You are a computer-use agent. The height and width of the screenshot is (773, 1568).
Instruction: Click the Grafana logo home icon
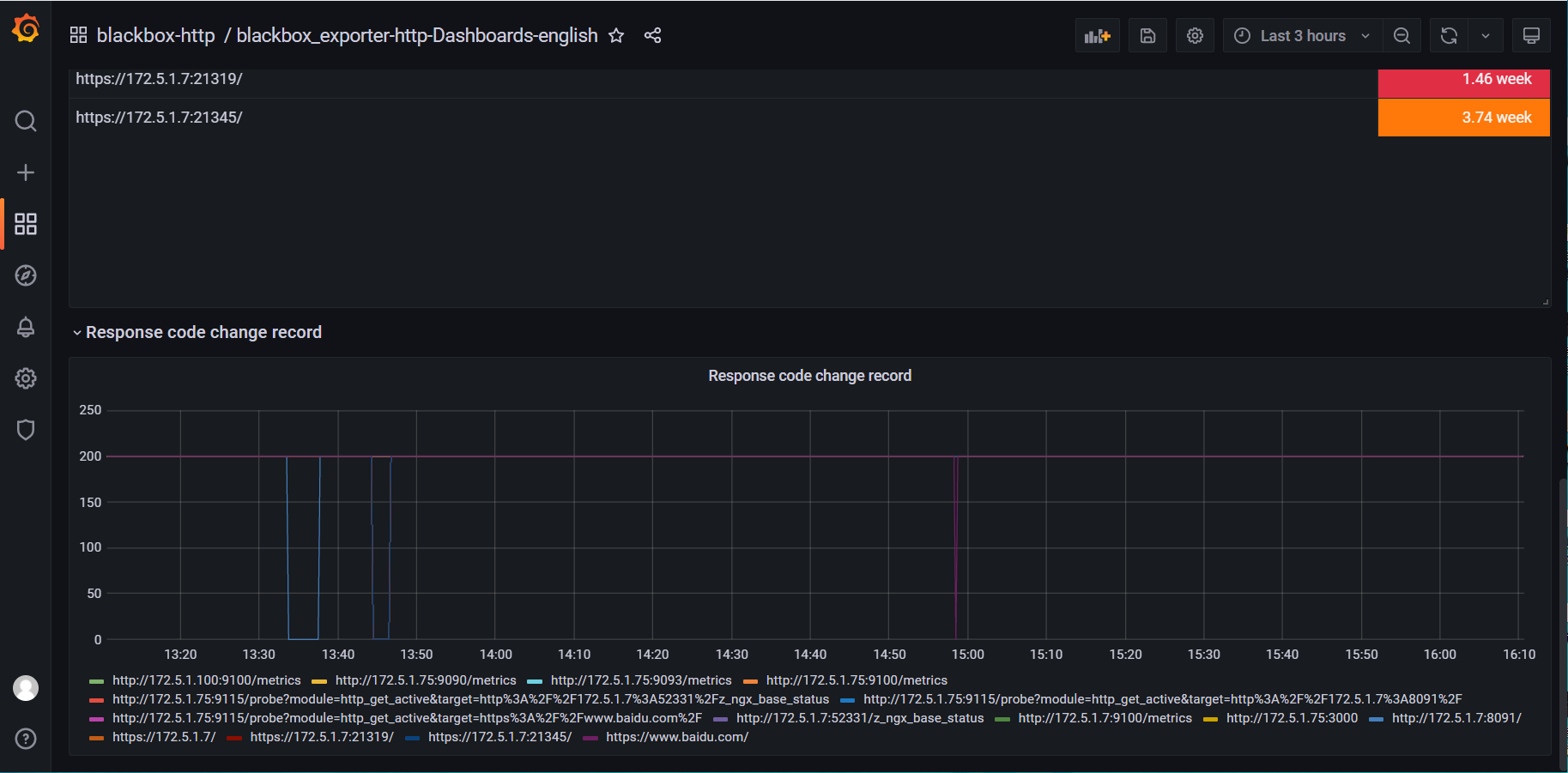[26, 29]
